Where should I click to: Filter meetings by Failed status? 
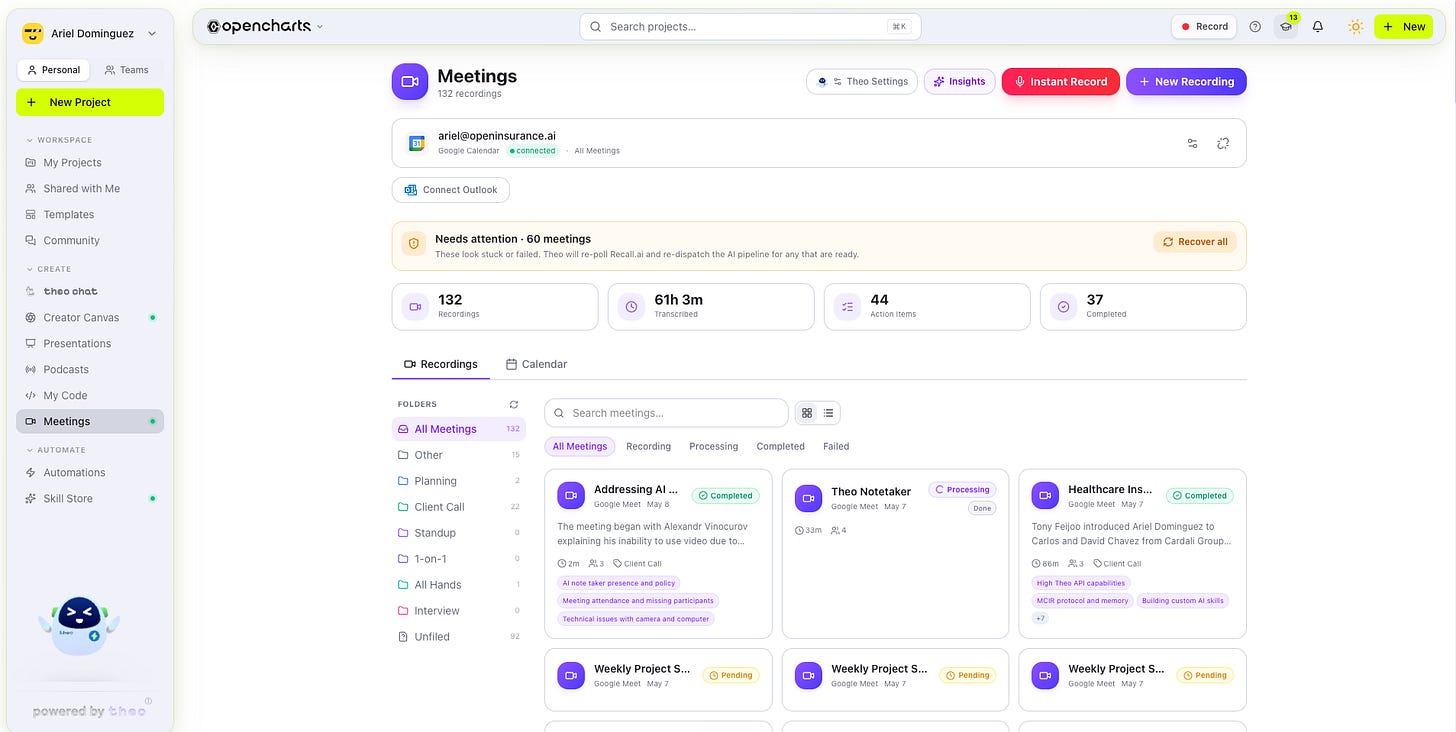[x=836, y=446]
